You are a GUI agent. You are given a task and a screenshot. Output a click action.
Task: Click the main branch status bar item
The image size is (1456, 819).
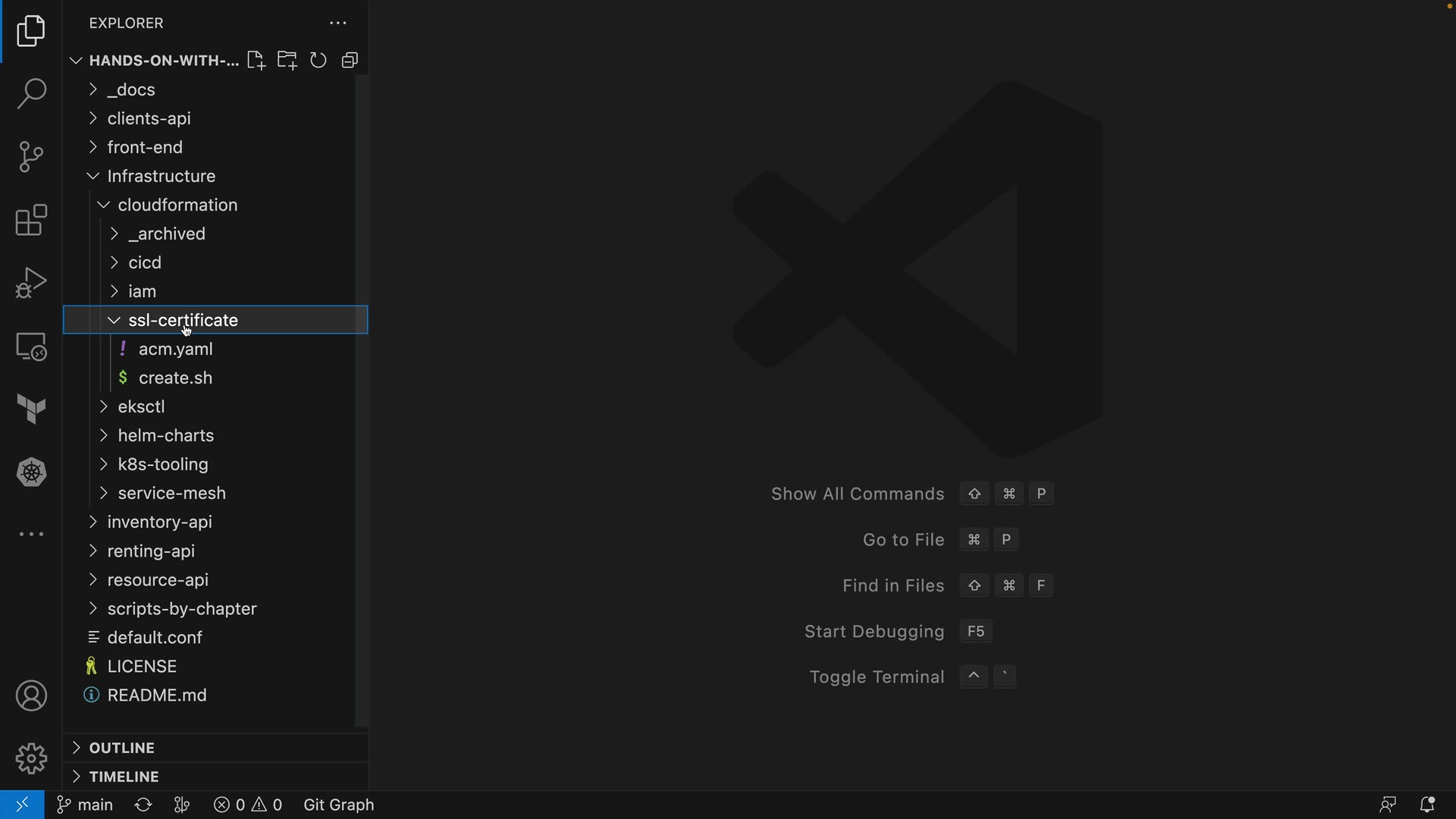(x=85, y=805)
